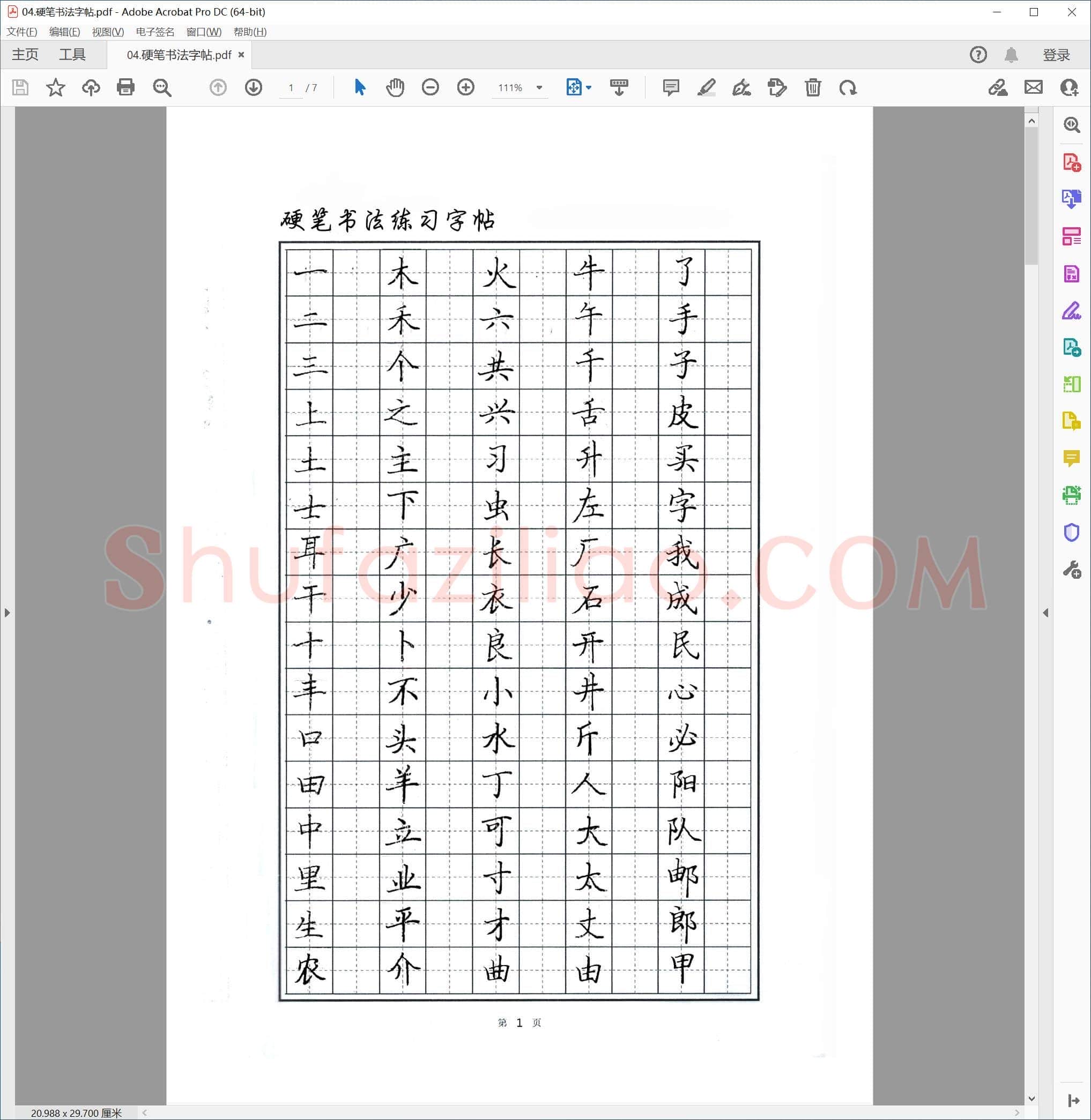The width and height of the screenshot is (1091, 1120).
Task: Click the vertical scrollbar thumb
Action: pos(1031,196)
